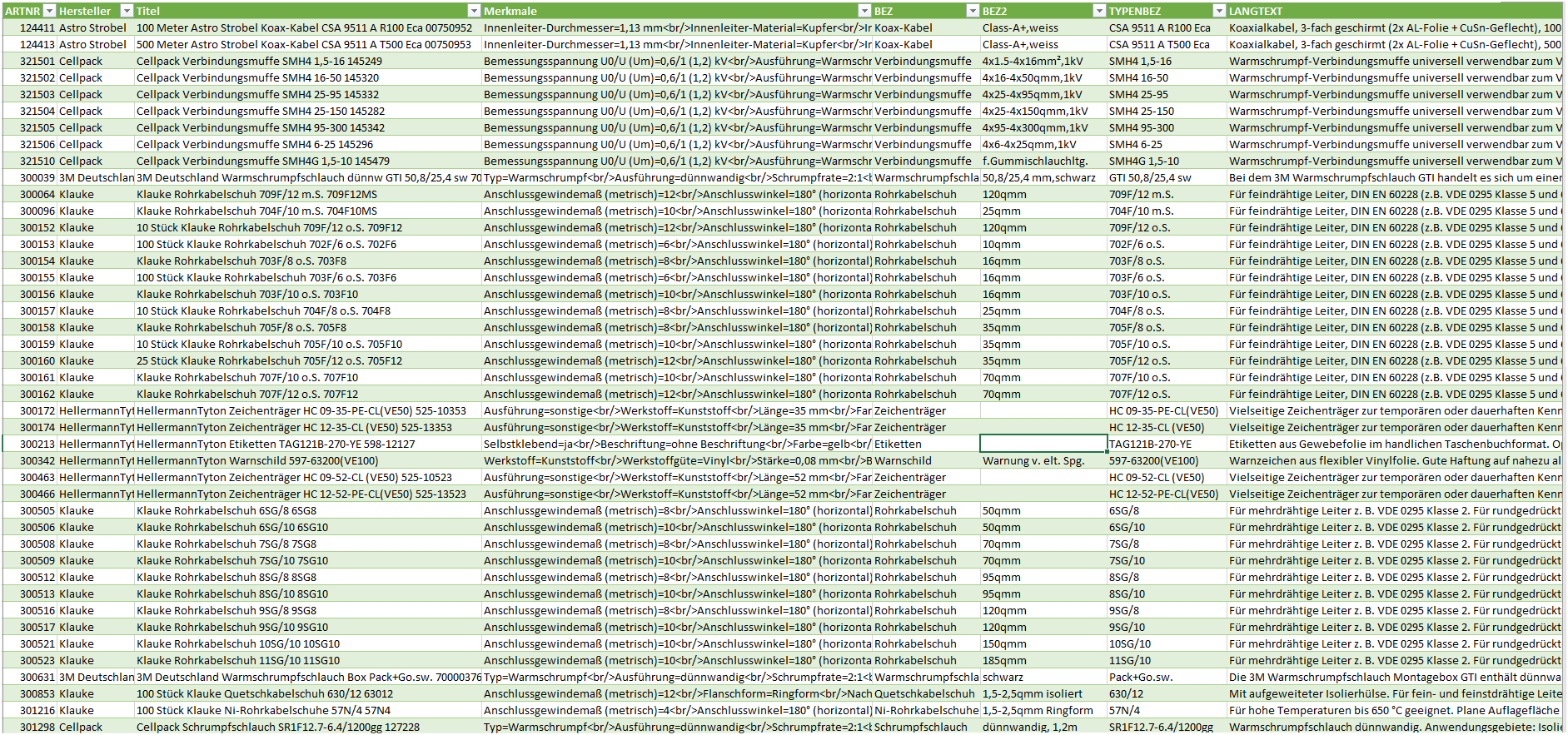
Task: Open the BEZ column filter dropdown
Action: point(973,11)
